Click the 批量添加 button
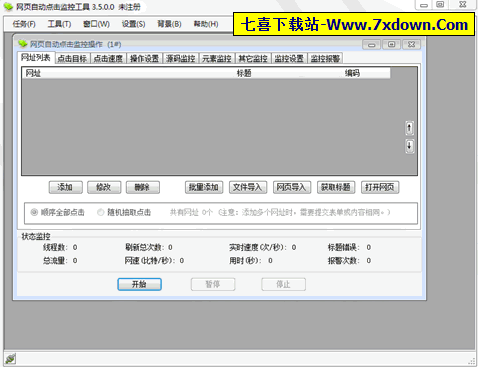Image resolution: width=478 pixels, height=367 pixels. pyautogui.click(x=204, y=187)
